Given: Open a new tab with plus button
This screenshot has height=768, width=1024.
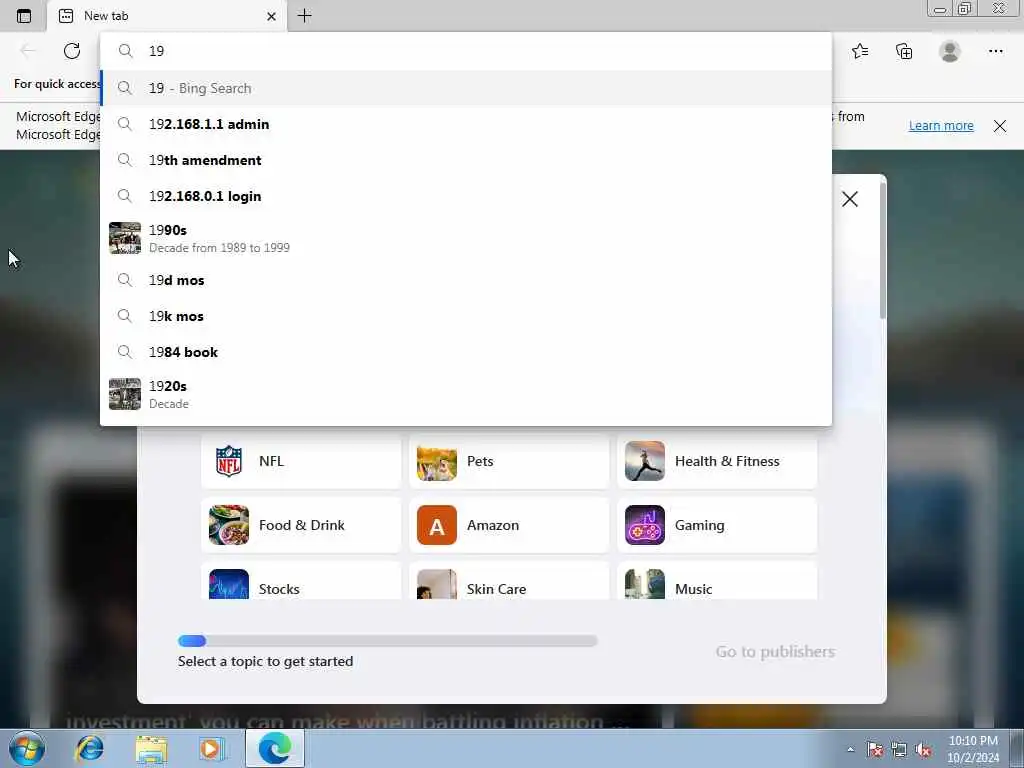Looking at the screenshot, I should [304, 16].
